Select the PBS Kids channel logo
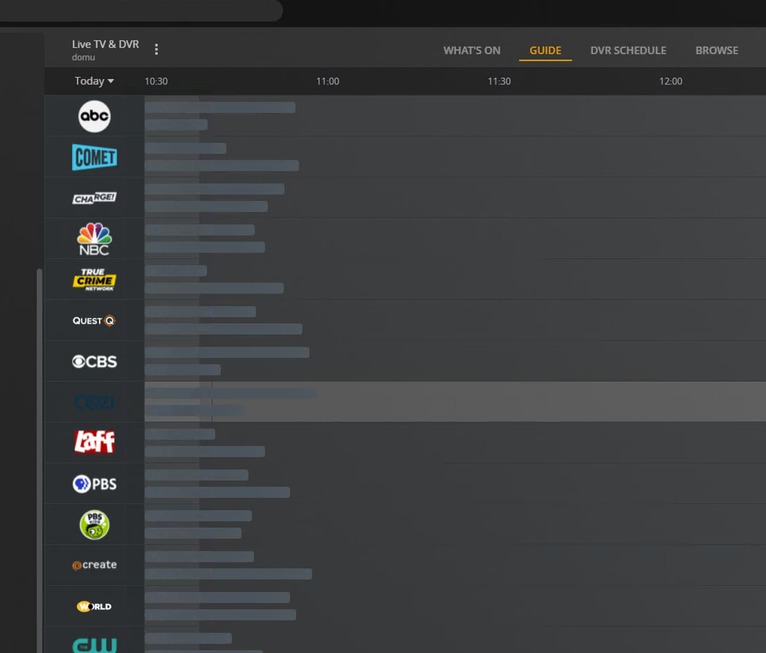The width and height of the screenshot is (766, 653). 94,525
